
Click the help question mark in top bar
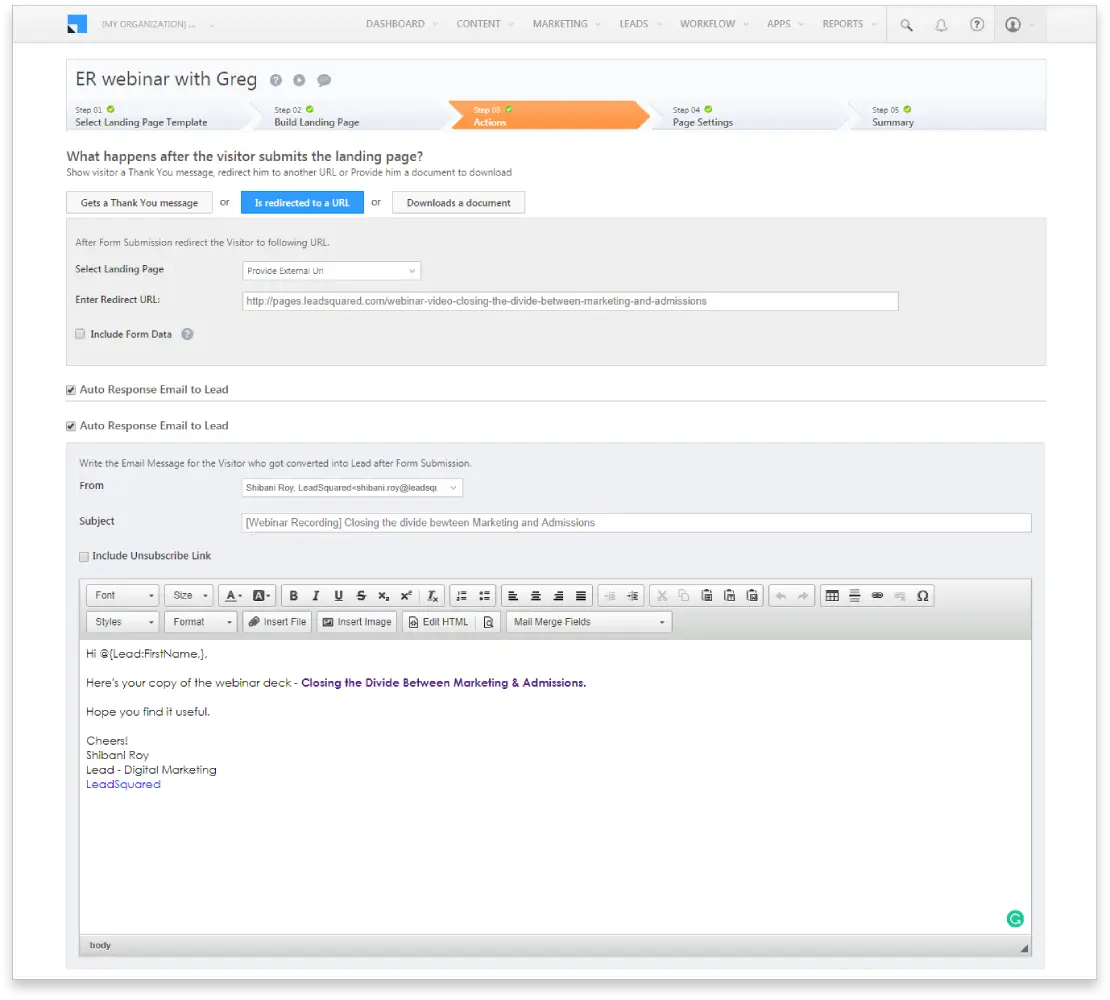[977, 25]
